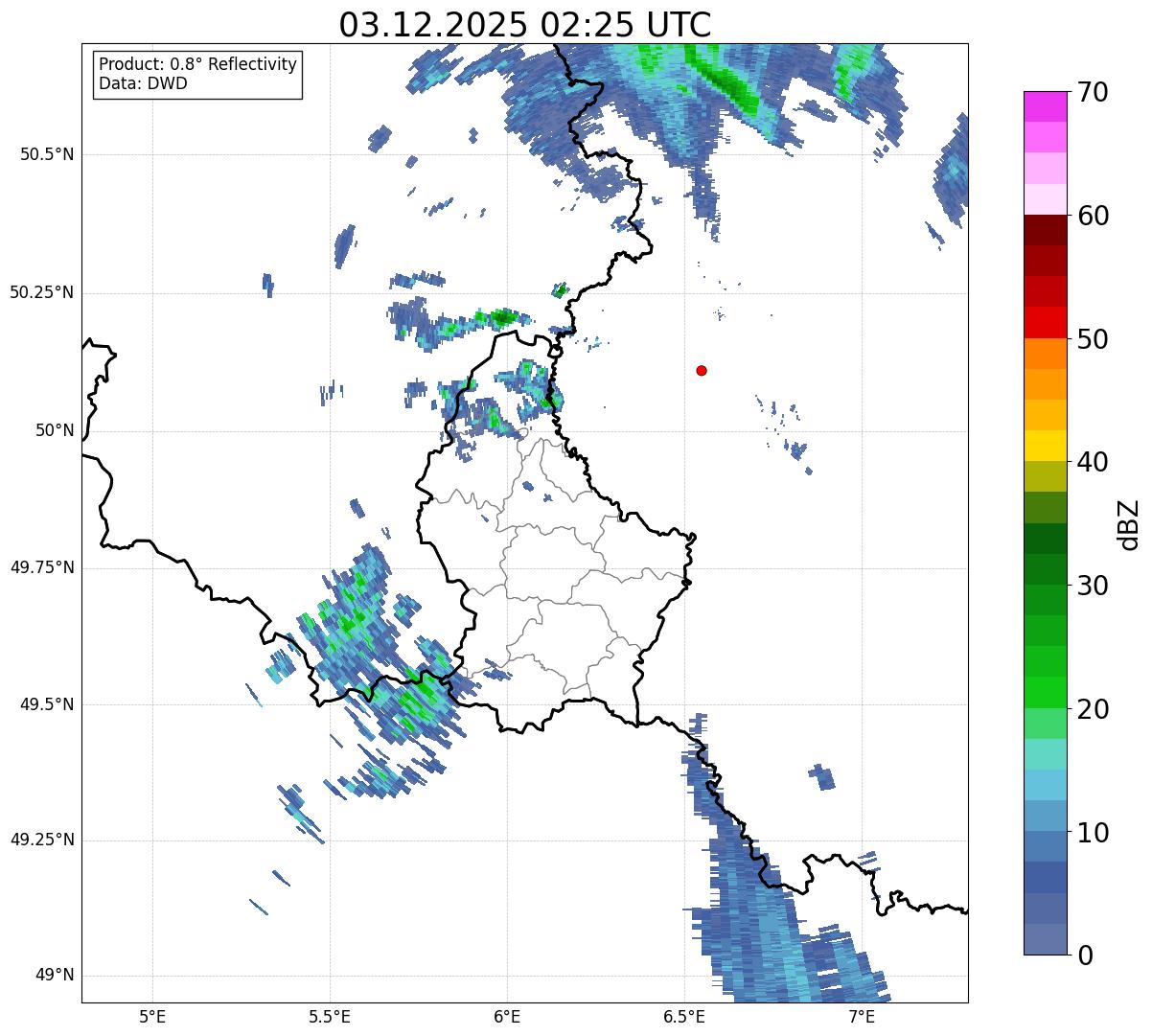Click the 49.5°N latitude label
Screen dimensions: 1152x1036
point(46,704)
